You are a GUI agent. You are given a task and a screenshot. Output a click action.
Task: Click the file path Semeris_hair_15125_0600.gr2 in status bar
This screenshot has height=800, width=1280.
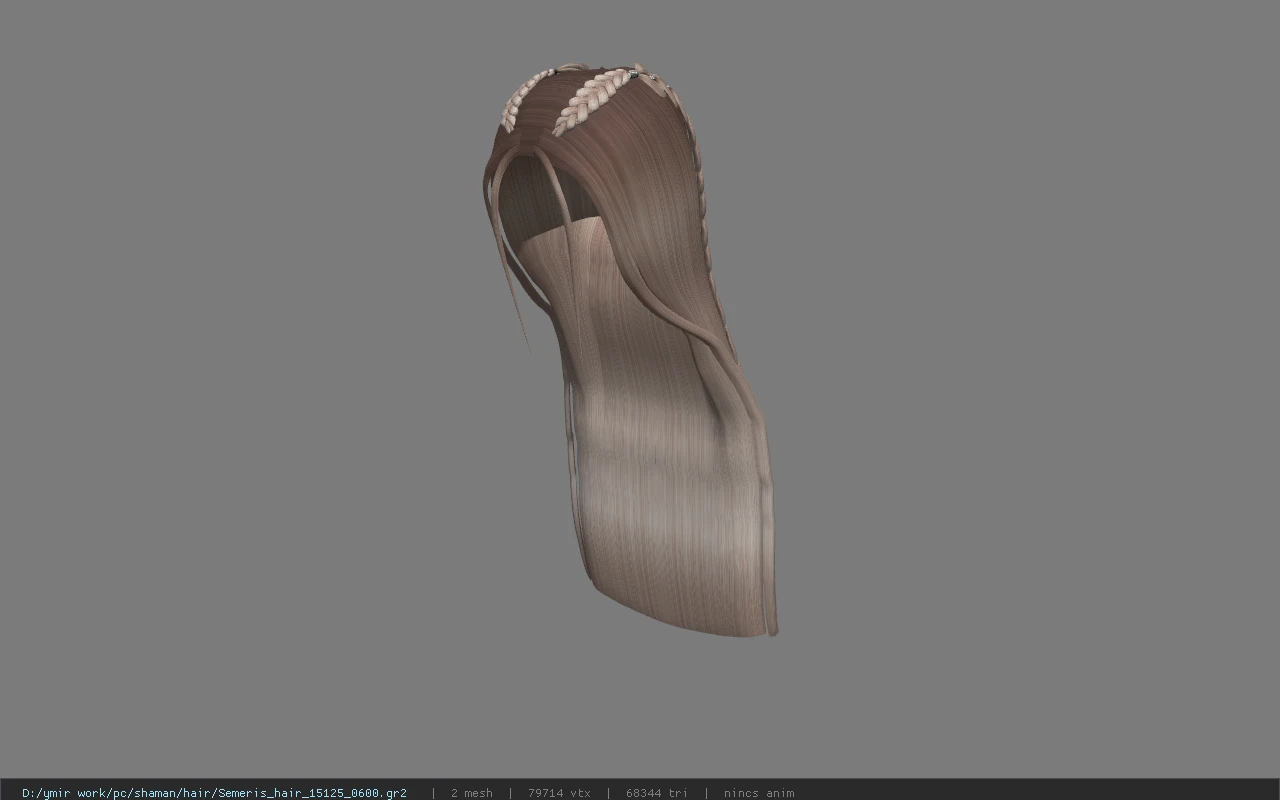point(214,793)
